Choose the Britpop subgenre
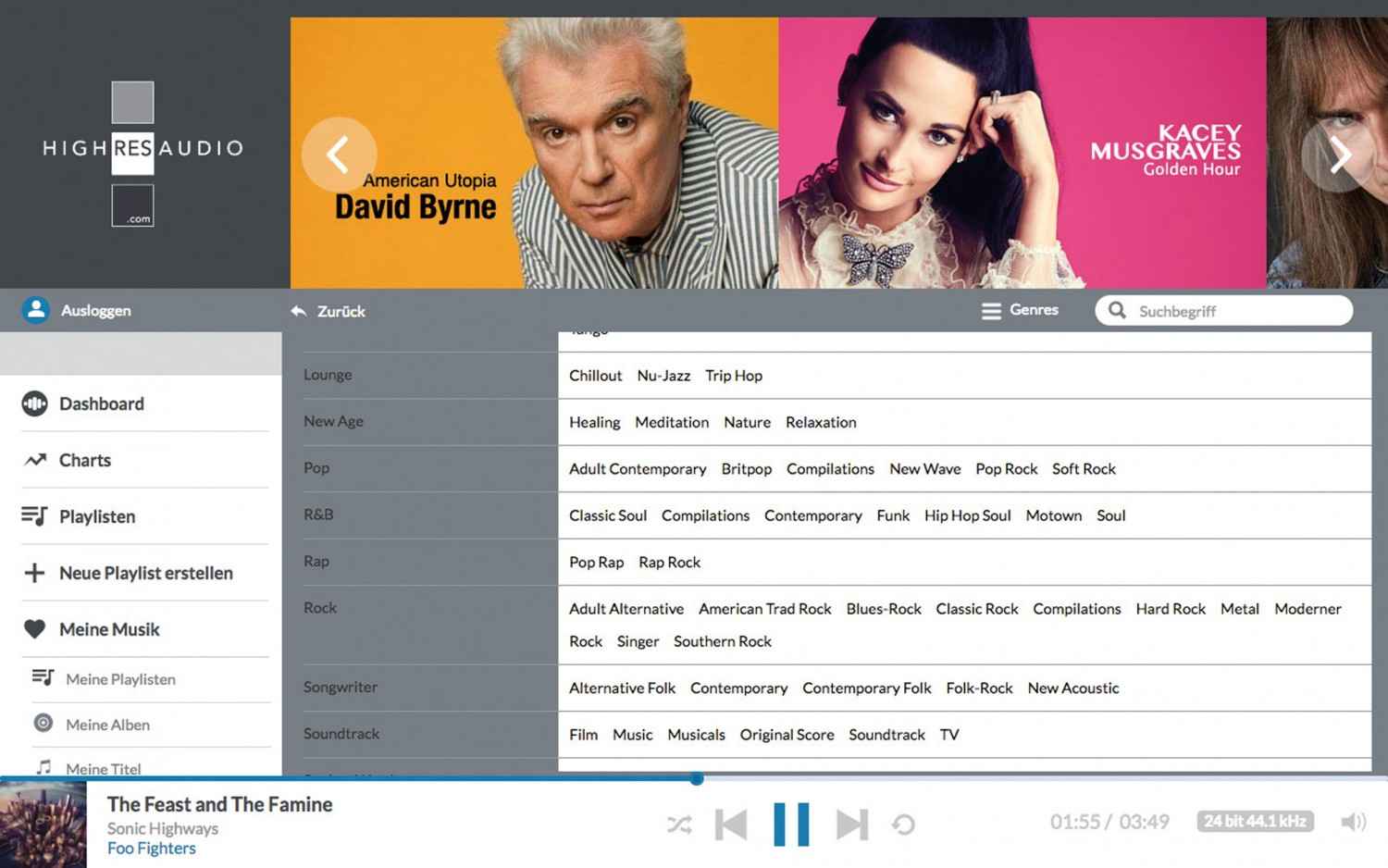The height and width of the screenshot is (868, 1388). click(747, 469)
